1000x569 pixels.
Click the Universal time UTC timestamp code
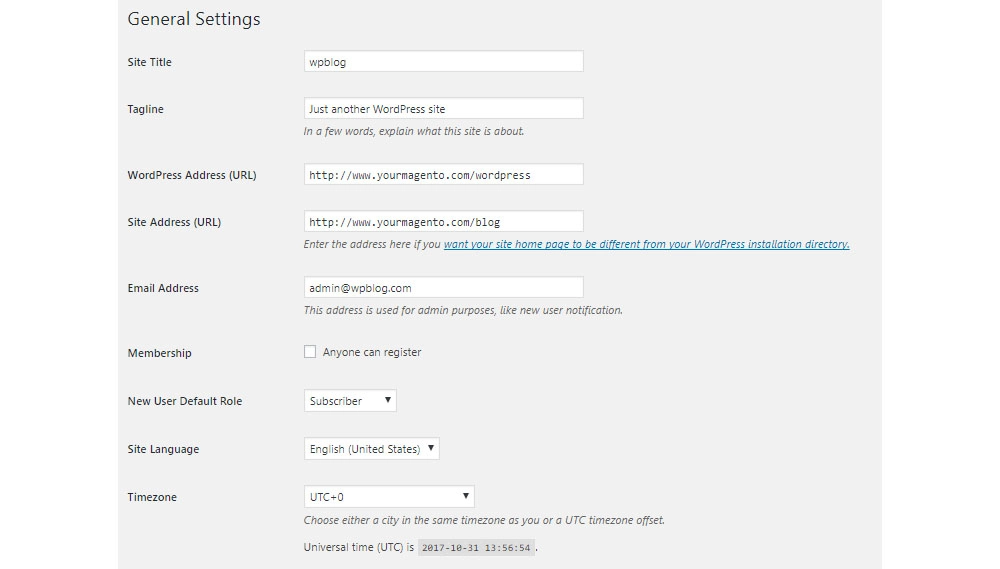[x=476, y=548]
